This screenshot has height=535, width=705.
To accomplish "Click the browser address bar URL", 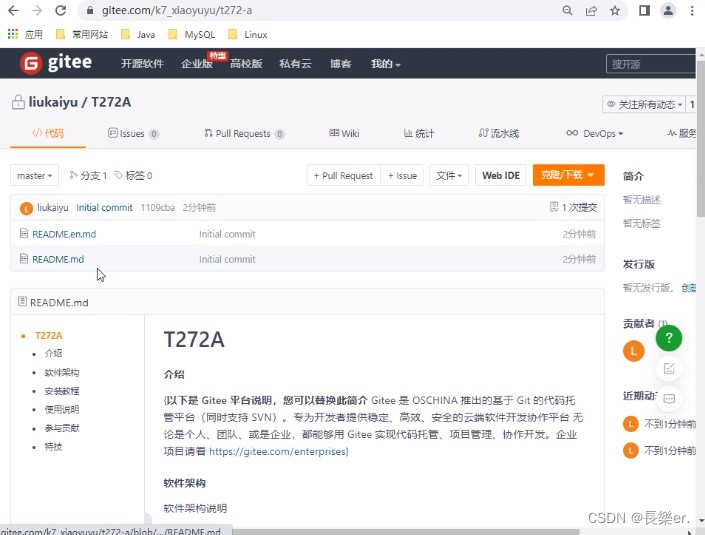I will (x=176, y=10).
